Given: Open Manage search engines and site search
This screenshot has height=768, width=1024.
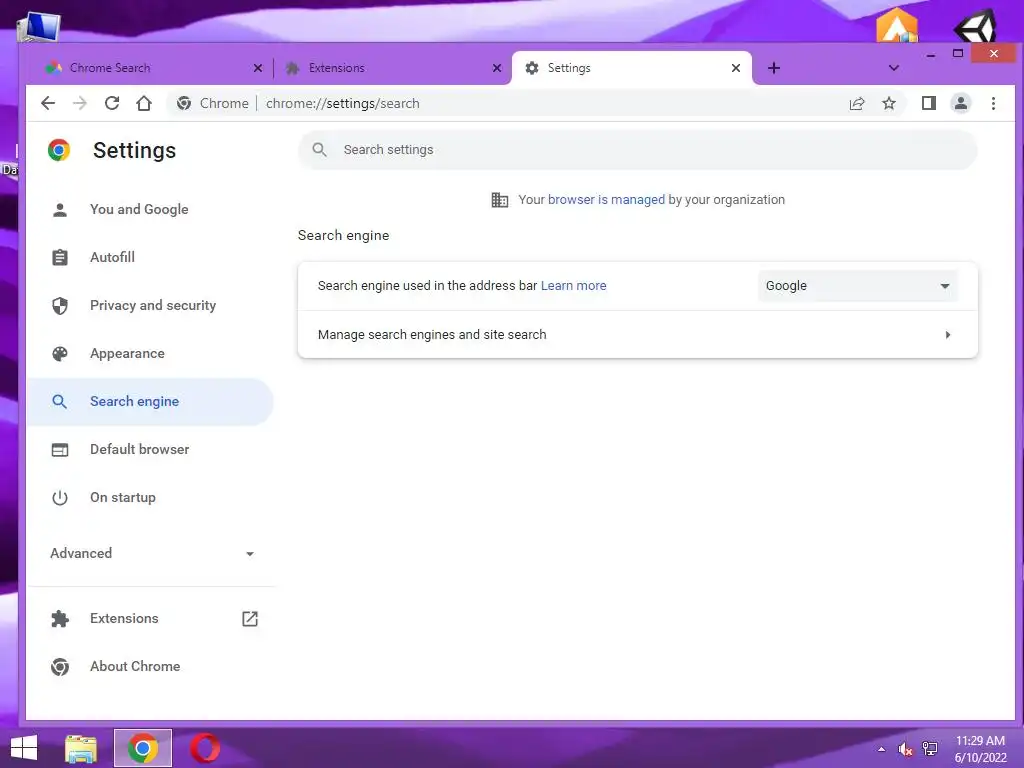Looking at the screenshot, I should tap(637, 334).
